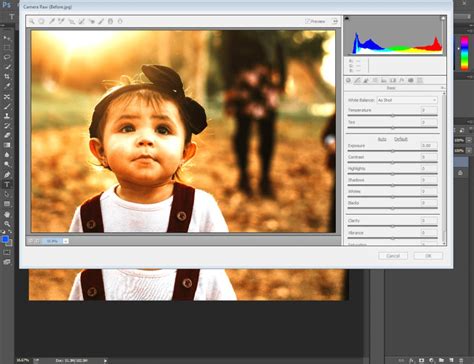Switch to the Effects tab
This screenshot has width=474, height=364.
(x=402, y=80)
